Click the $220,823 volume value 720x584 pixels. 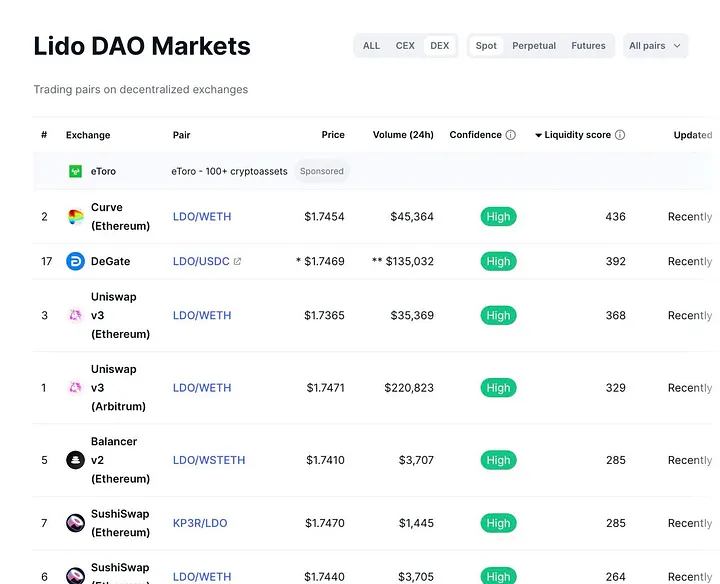[x=409, y=388]
